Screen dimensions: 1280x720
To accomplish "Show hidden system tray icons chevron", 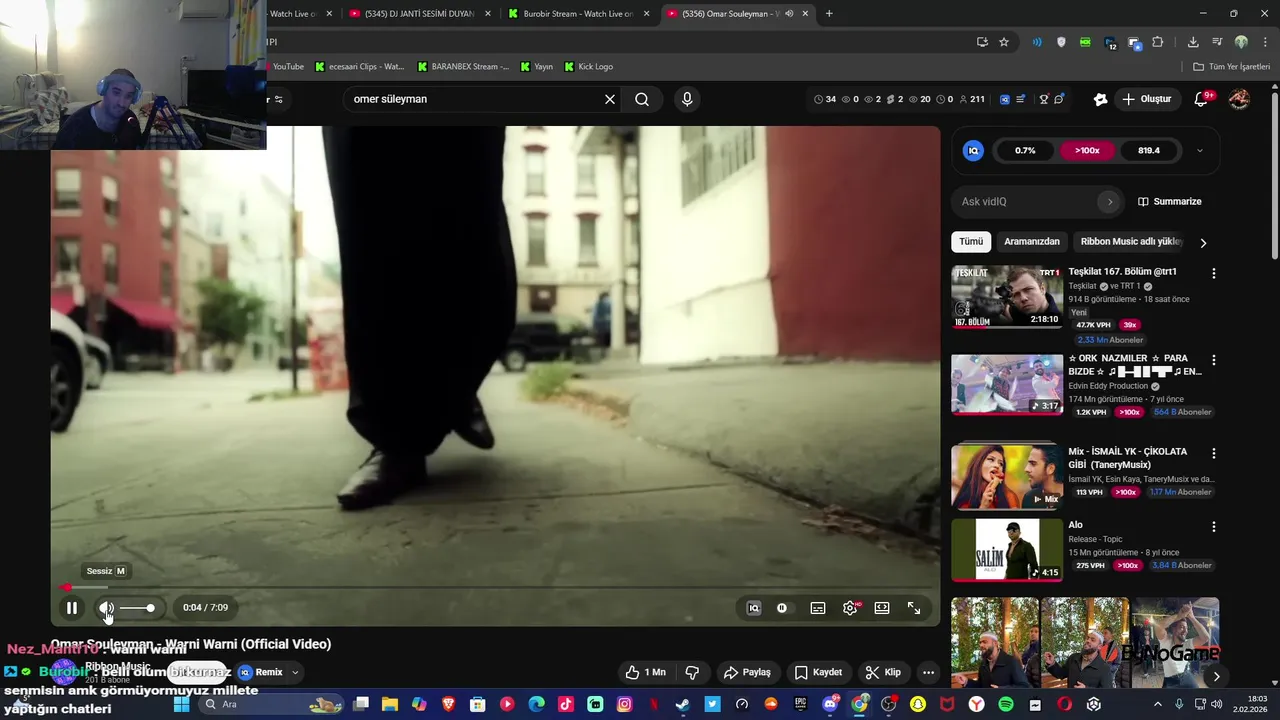I will tap(1158, 704).
